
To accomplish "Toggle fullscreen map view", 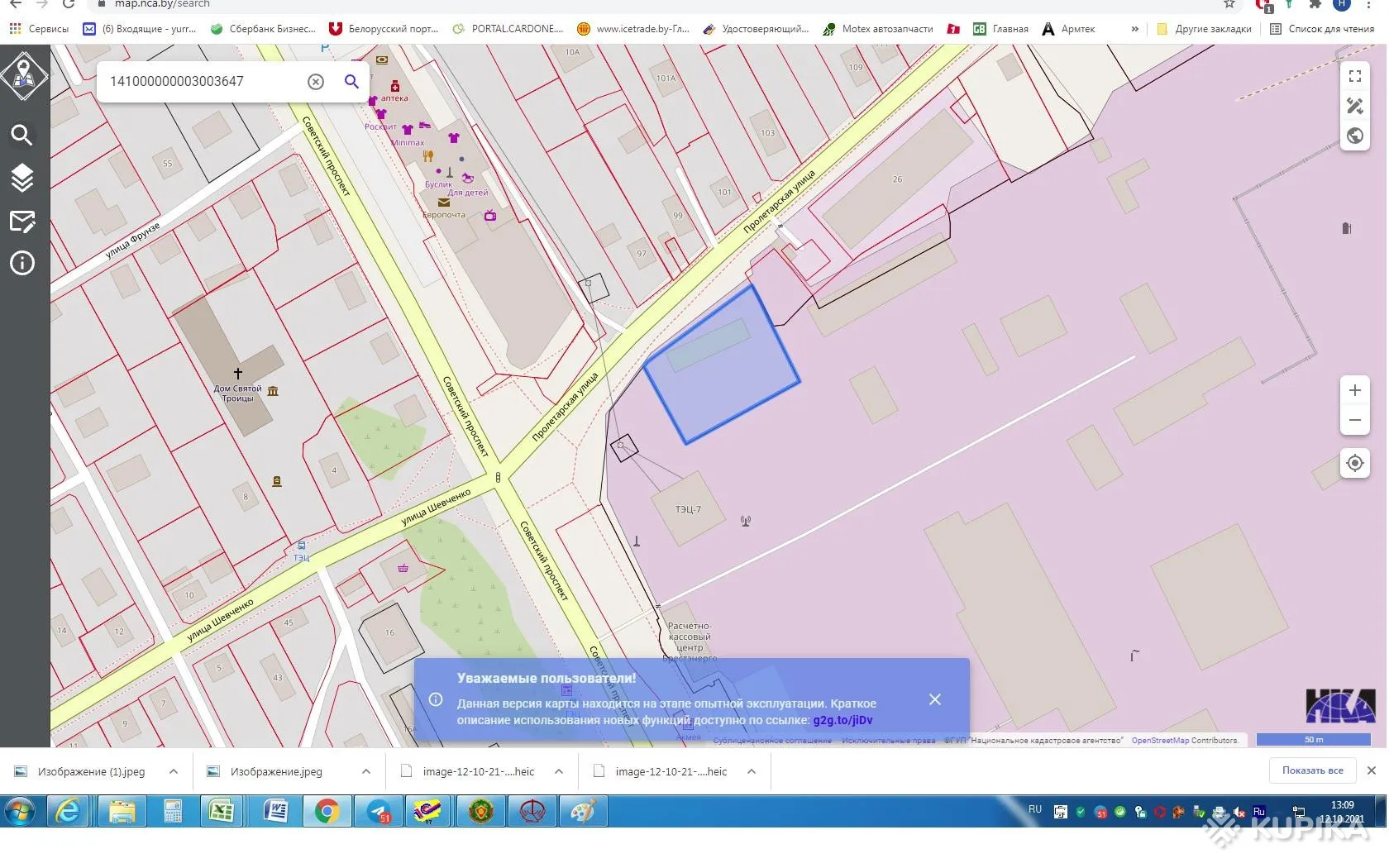I will pyautogui.click(x=1354, y=77).
